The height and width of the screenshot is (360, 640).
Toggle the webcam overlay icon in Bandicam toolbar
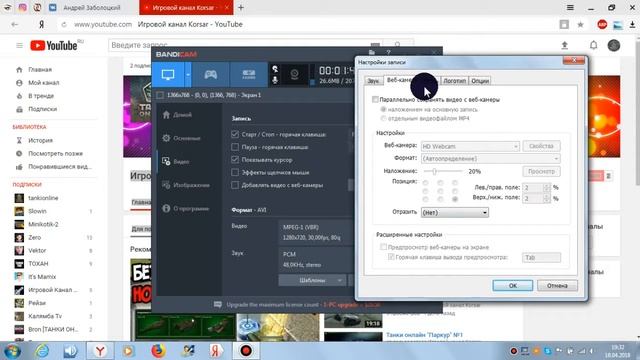coord(294,75)
